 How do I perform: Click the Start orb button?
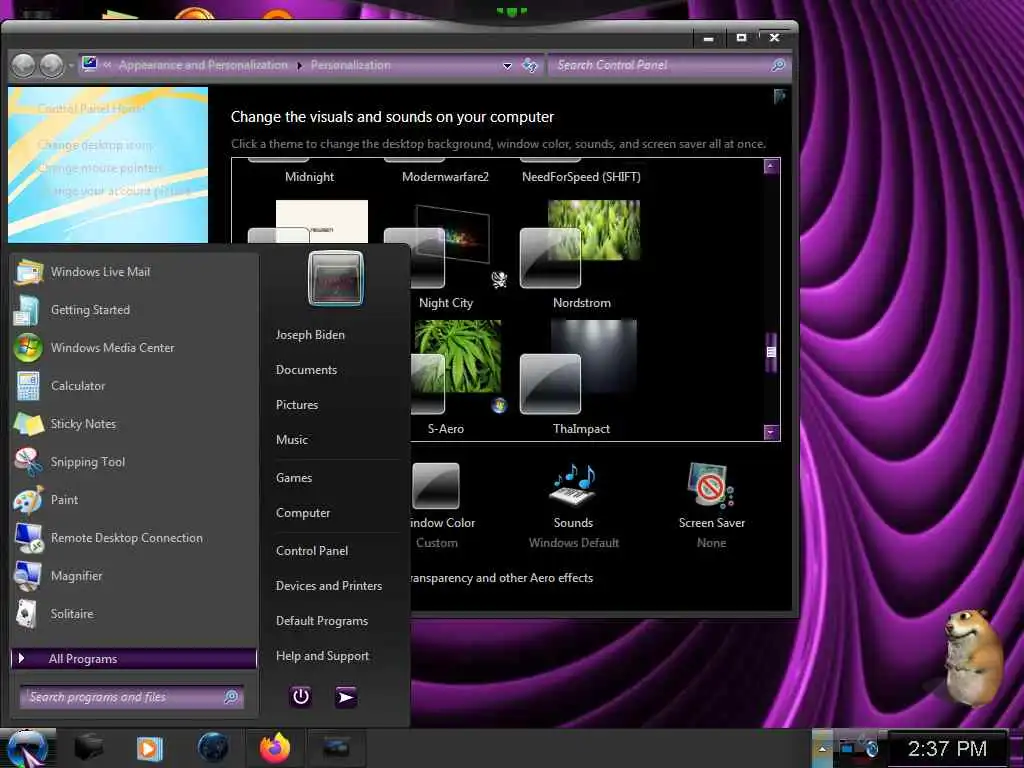pyautogui.click(x=27, y=748)
